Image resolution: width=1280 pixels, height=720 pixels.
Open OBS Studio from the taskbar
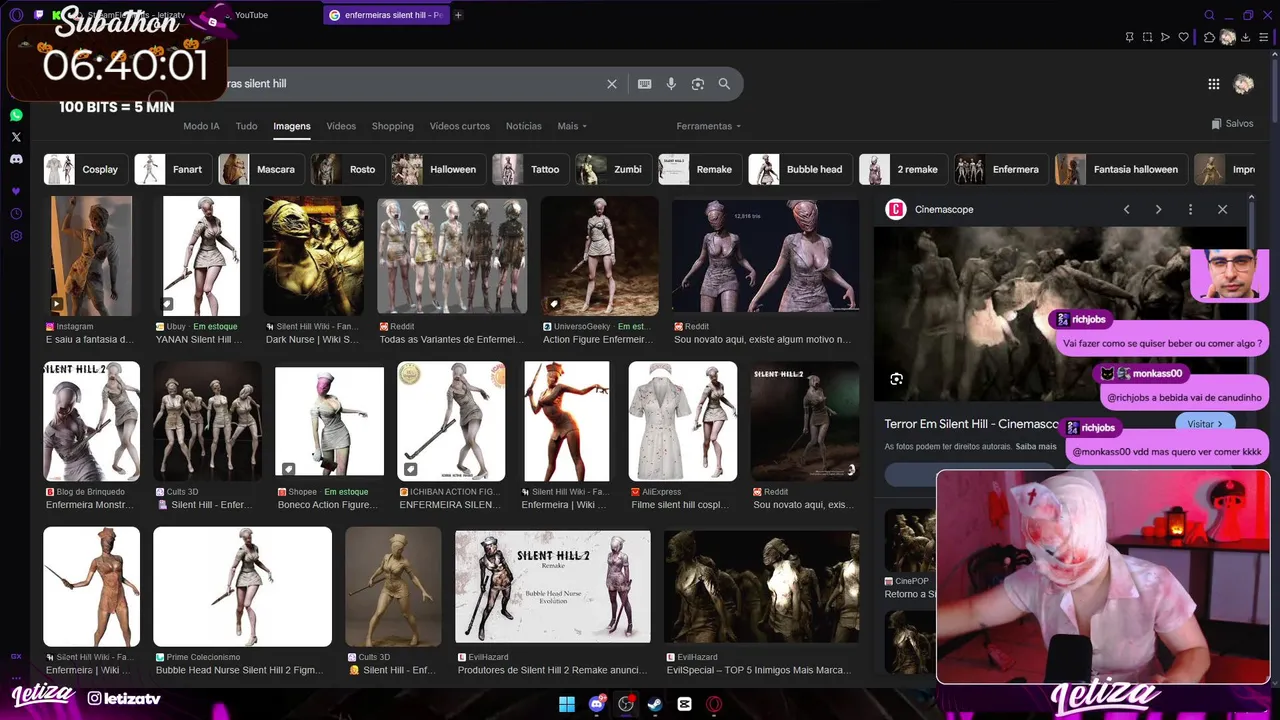626,704
